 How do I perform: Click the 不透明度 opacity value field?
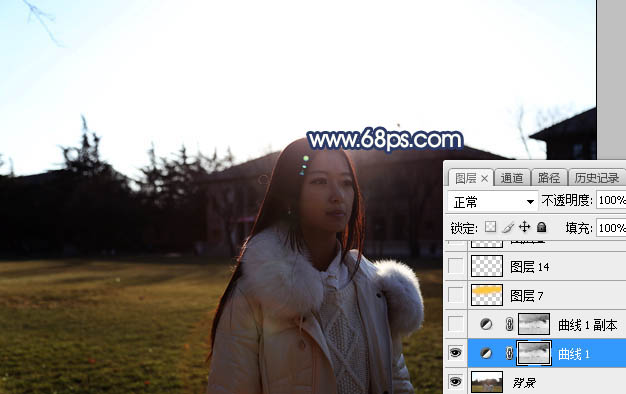tap(611, 200)
